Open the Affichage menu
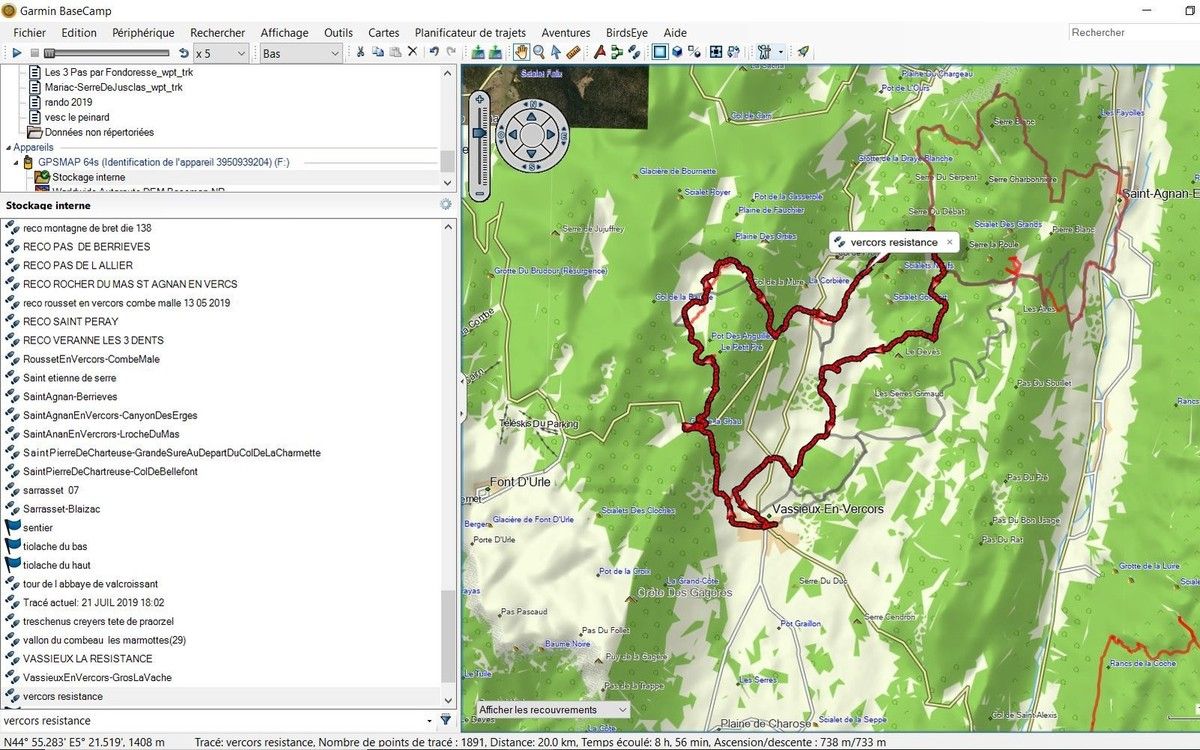This screenshot has width=1200, height=750. 284,33
